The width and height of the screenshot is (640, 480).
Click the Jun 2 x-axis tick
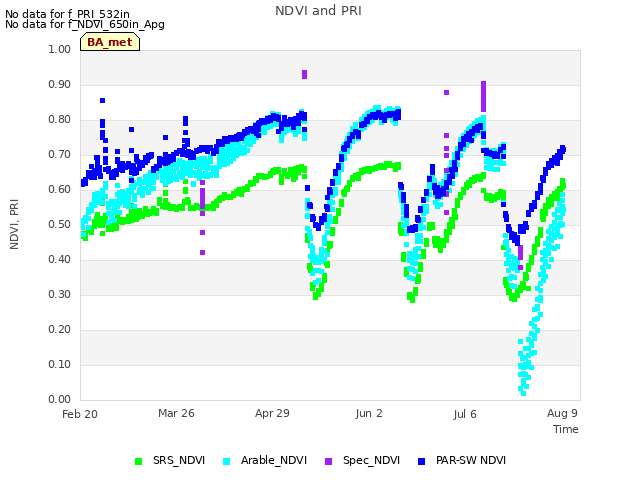(369, 413)
